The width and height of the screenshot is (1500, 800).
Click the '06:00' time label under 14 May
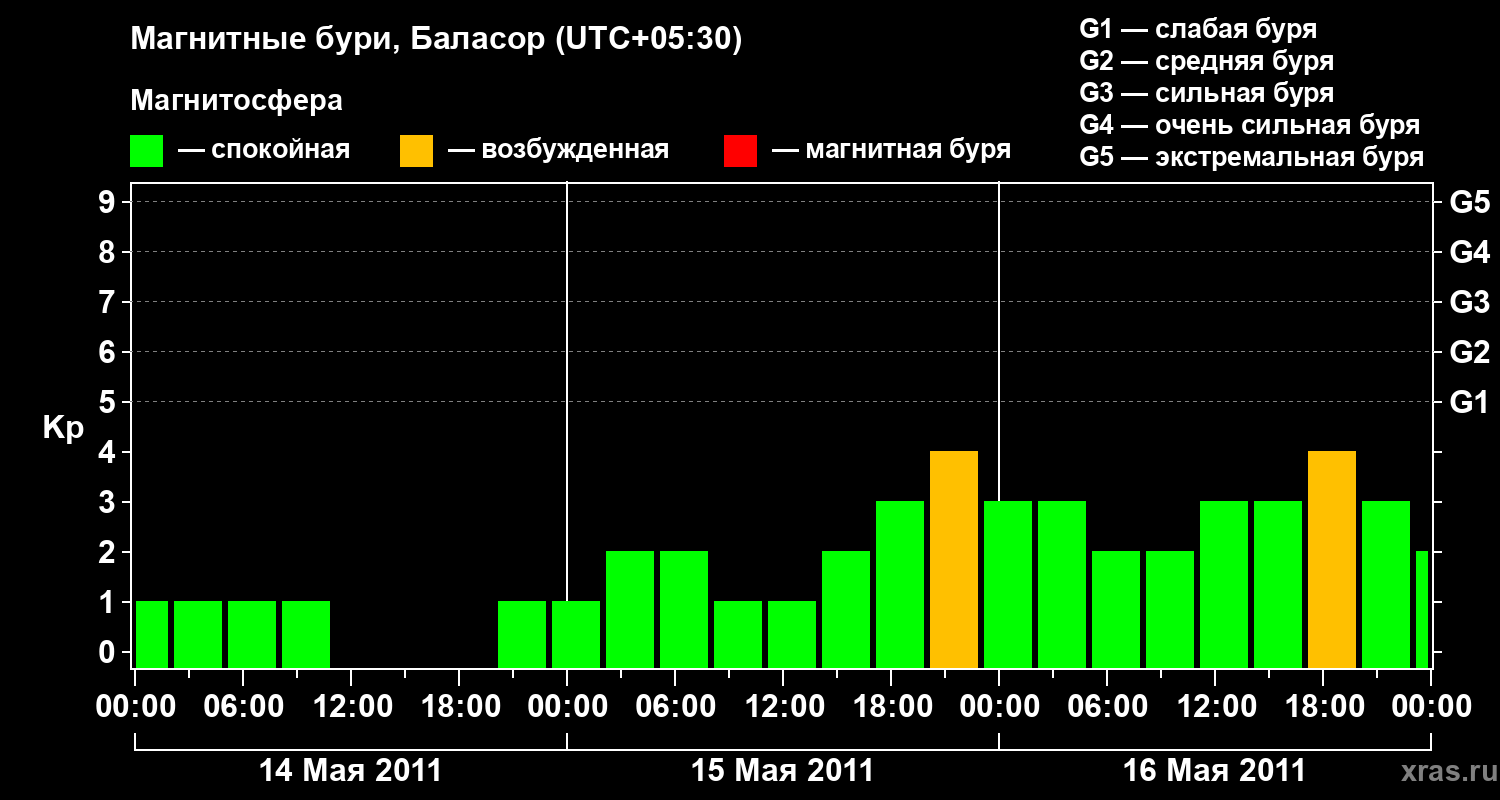coord(243,707)
